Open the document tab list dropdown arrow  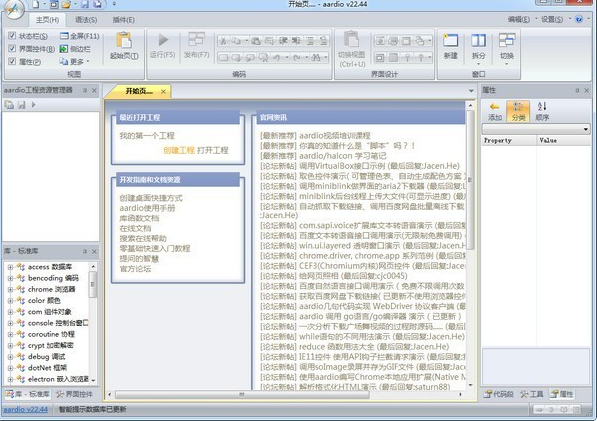click(471, 91)
